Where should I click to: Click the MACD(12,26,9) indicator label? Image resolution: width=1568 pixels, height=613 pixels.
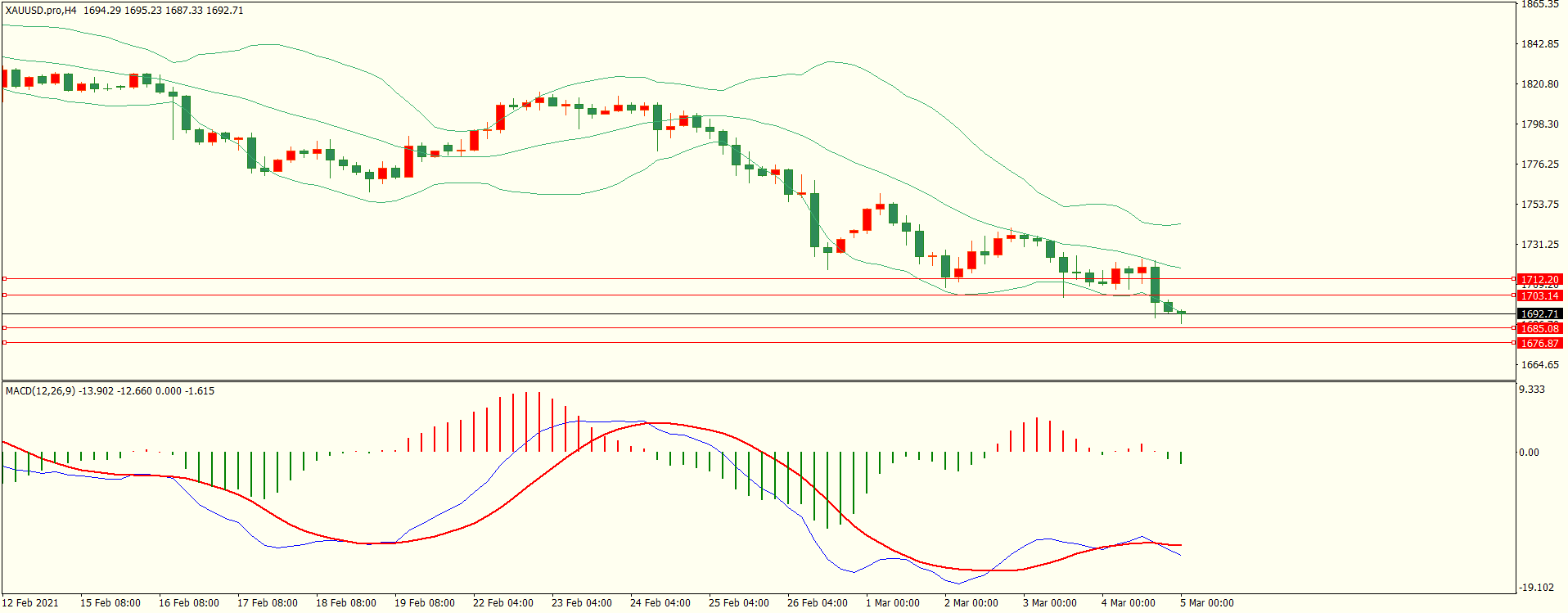tap(40, 391)
